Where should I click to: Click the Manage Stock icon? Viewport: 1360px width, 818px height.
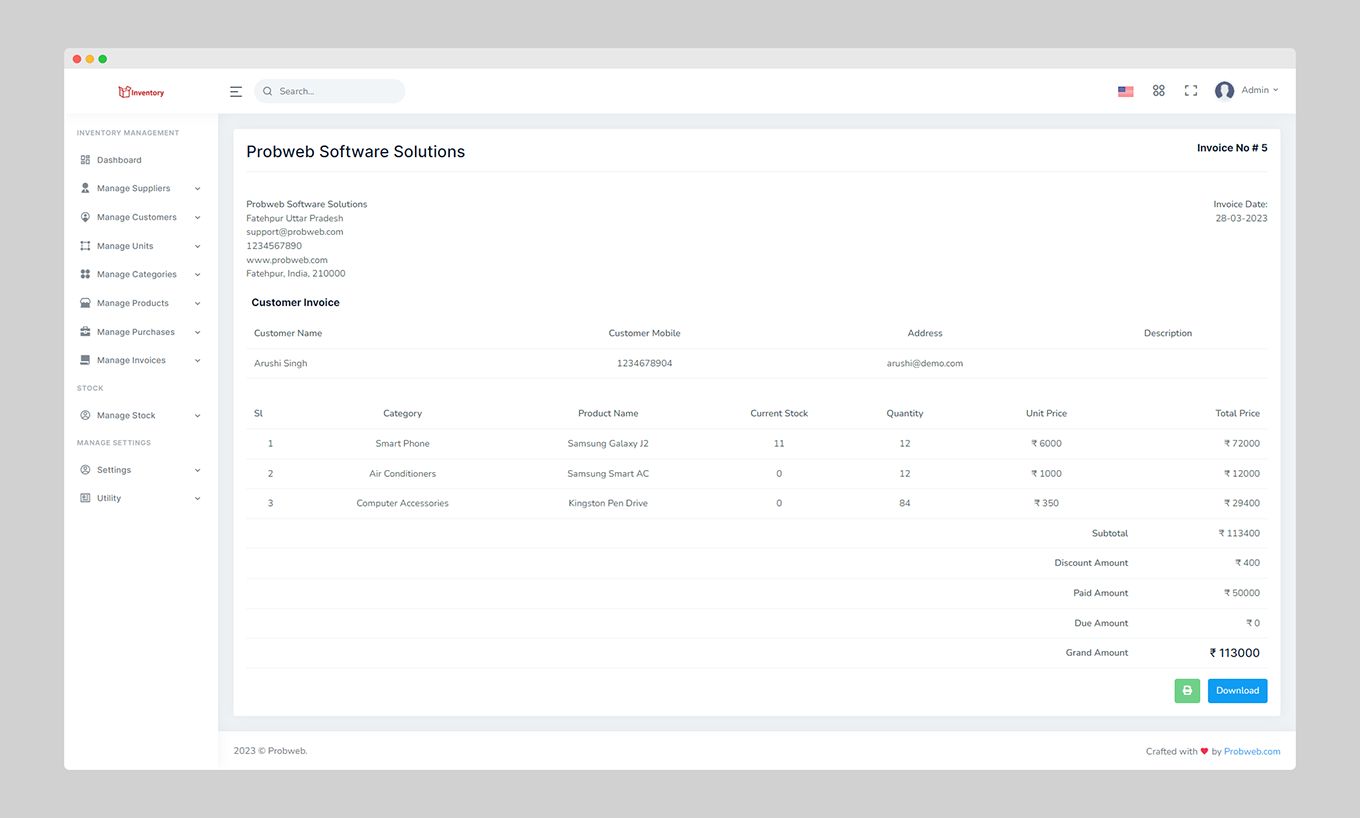coord(85,415)
